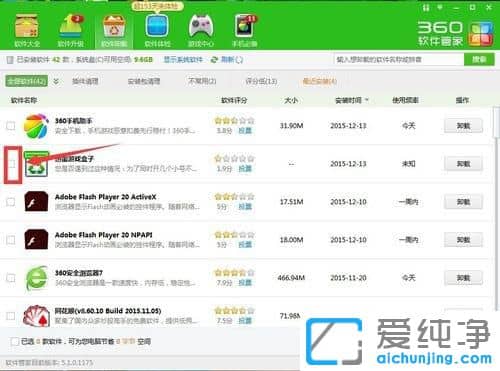Toggle the select-all checkbox beside 已选
The image size is (500, 371).
click(15, 341)
